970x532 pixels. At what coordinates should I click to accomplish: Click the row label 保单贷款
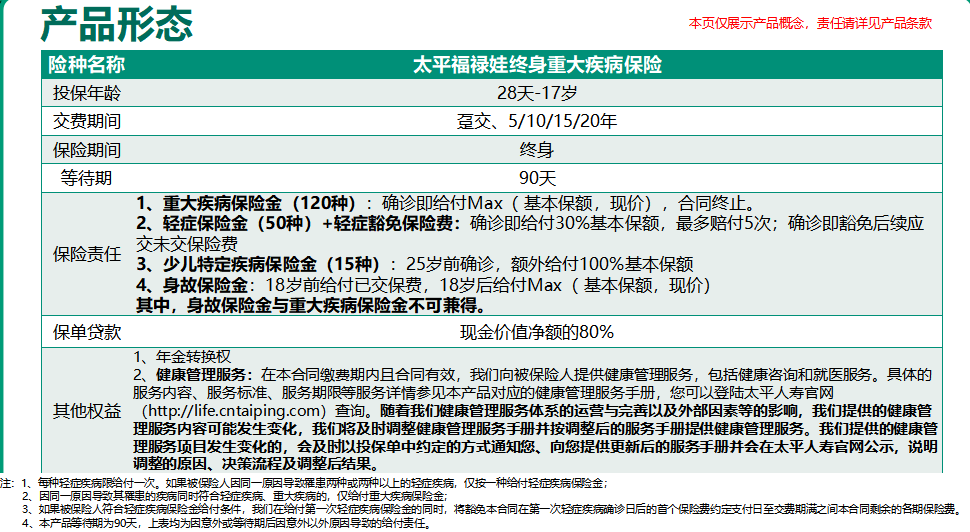point(87,332)
